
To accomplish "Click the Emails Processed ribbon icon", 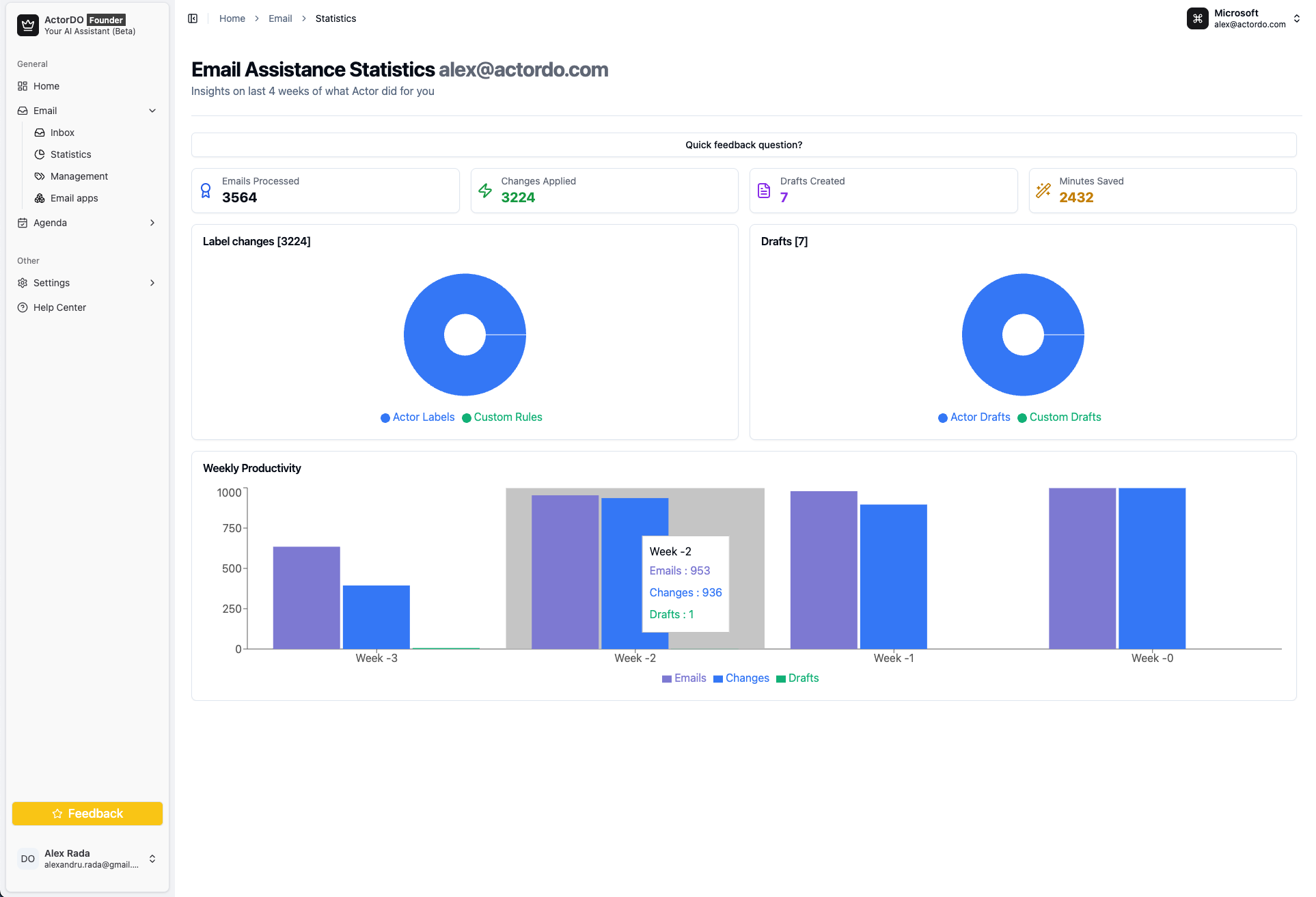I will pos(206,191).
